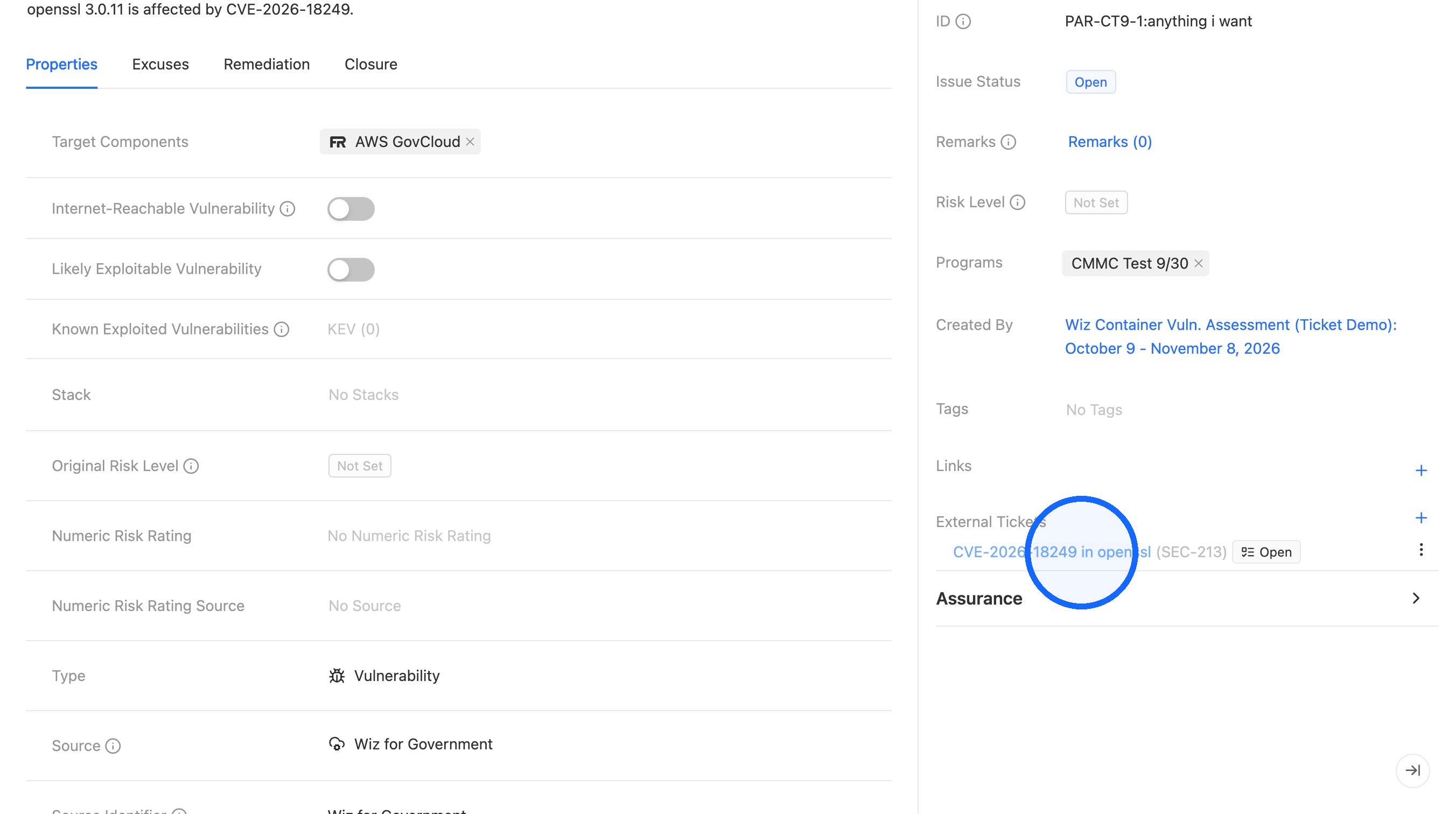Click the CMMC Test 9/30 program chip
1456x814 pixels.
[1135, 263]
